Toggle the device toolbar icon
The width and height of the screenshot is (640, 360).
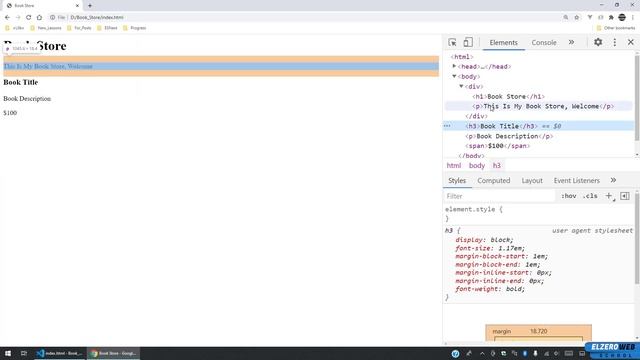point(468,42)
